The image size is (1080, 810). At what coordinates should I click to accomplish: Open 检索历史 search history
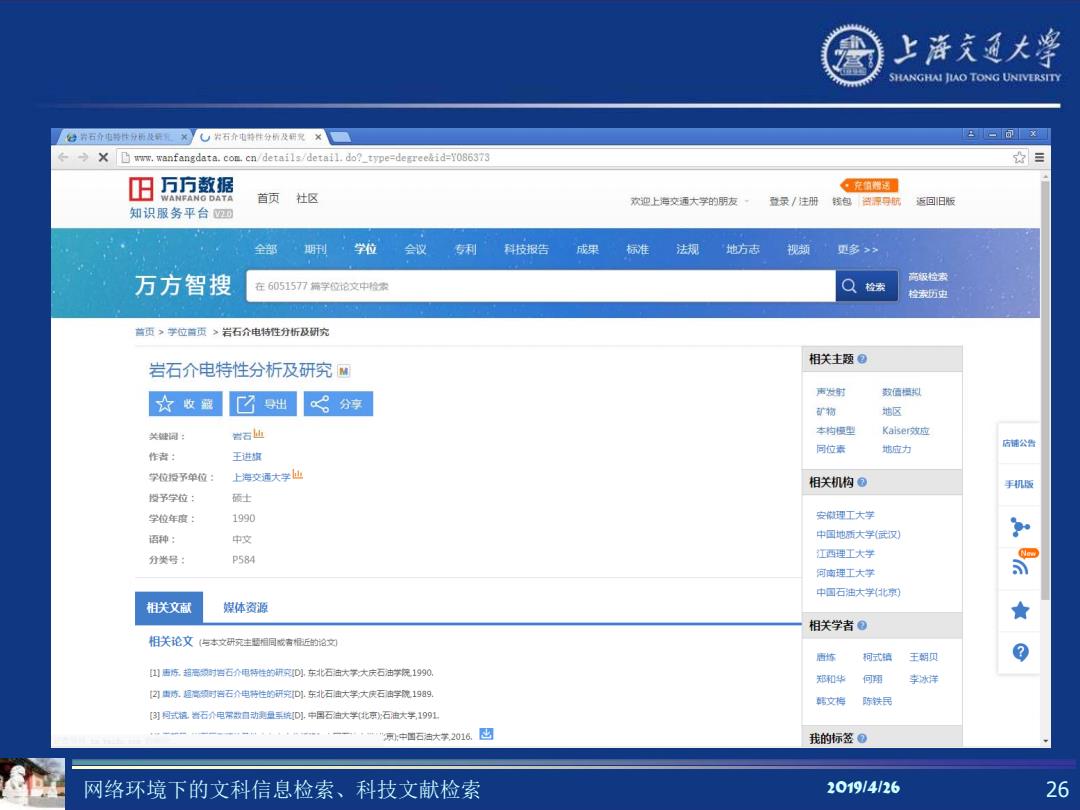tap(928, 294)
